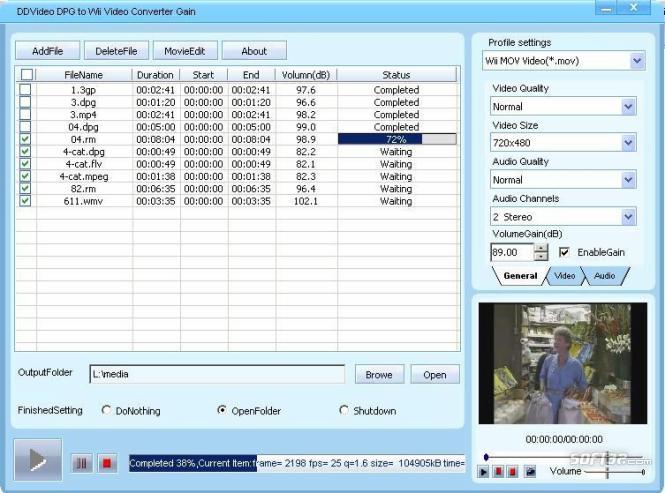
Task: Uncheck the 4-cat.dpg file checkbox
Action: click(x=25, y=151)
